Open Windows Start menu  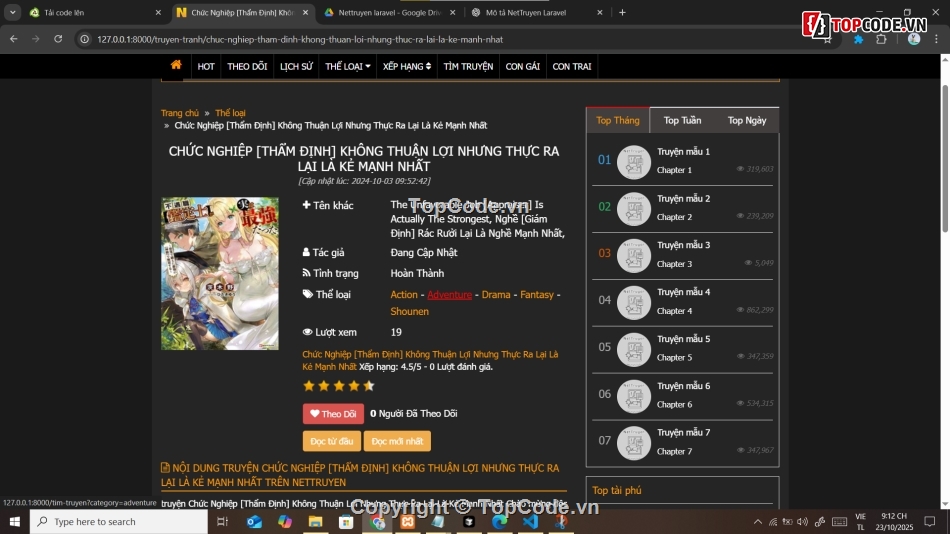pyautogui.click(x=15, y=522)
